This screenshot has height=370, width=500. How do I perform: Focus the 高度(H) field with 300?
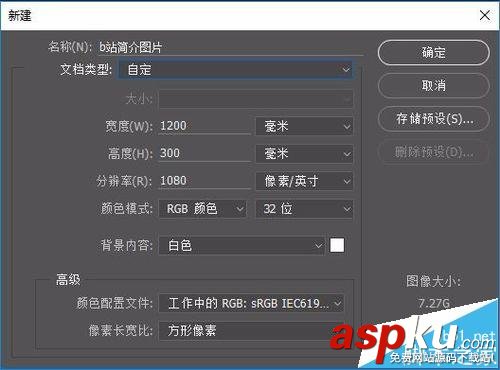[x=204, y=153]
